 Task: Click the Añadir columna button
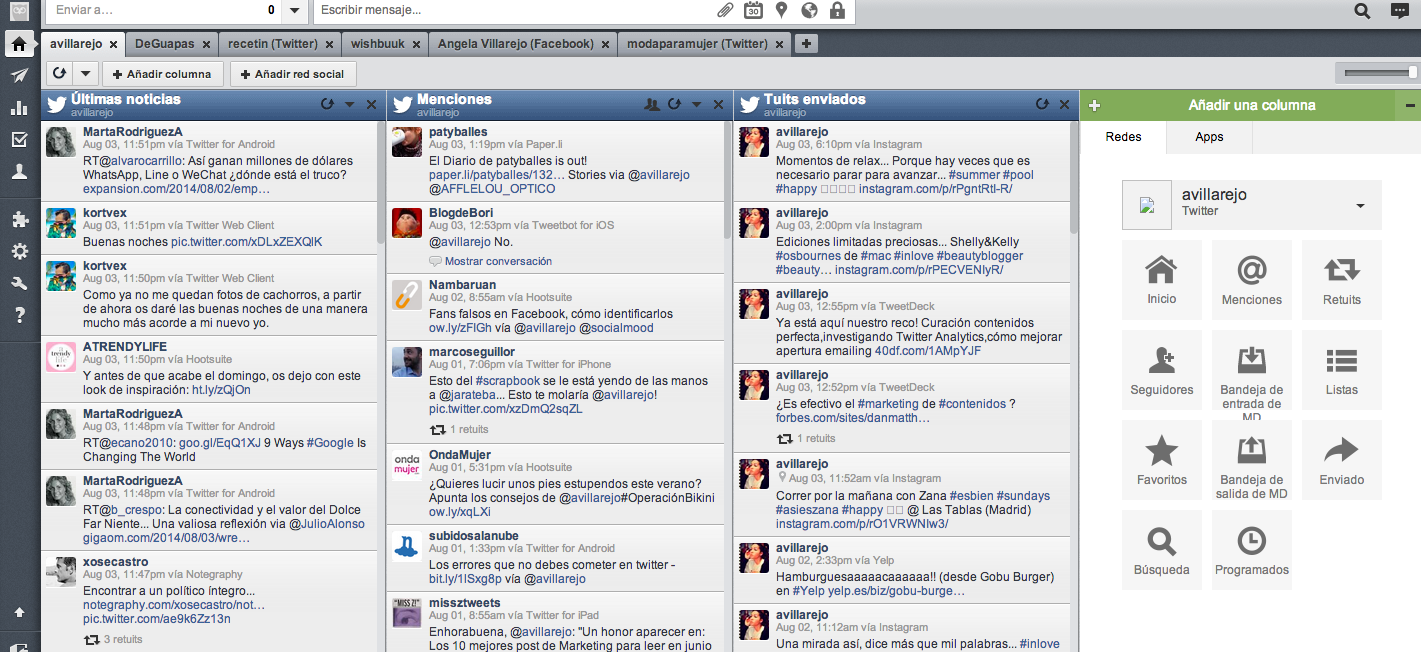point(162,74)
